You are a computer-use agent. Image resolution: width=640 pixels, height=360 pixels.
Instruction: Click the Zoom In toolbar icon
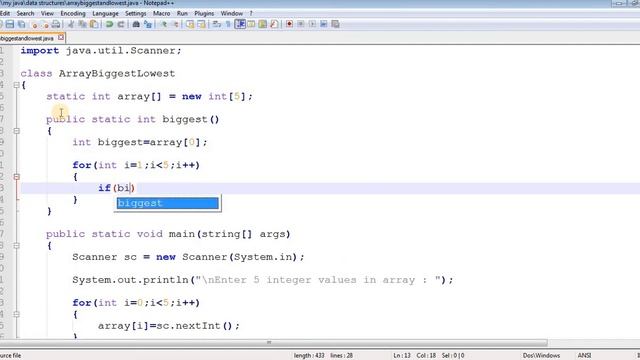pos(164,24)
